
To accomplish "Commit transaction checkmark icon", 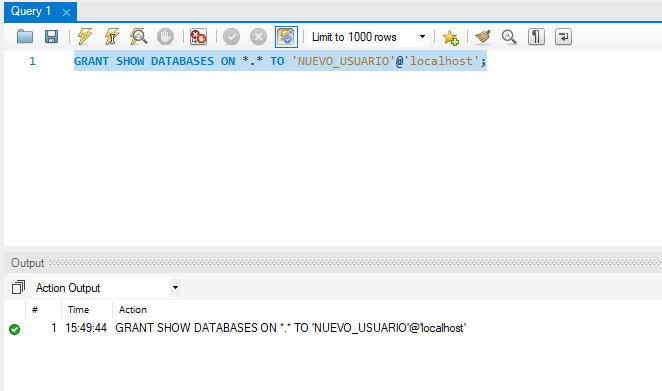I will [x=231, y=37].
